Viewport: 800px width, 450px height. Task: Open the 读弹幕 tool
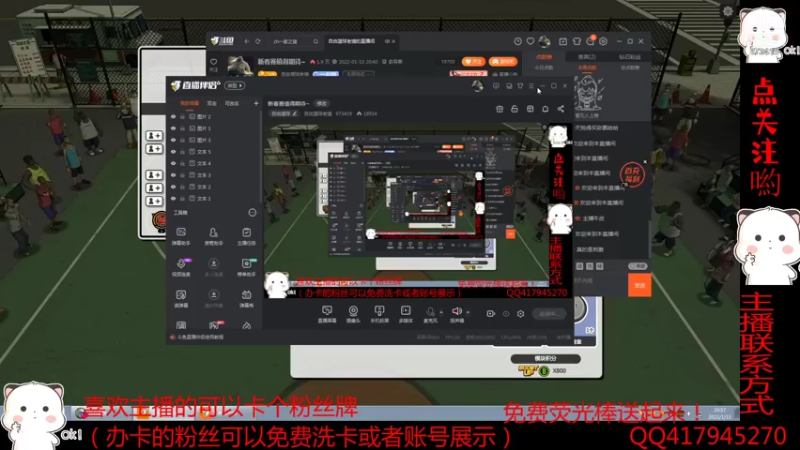coord(181,299)
